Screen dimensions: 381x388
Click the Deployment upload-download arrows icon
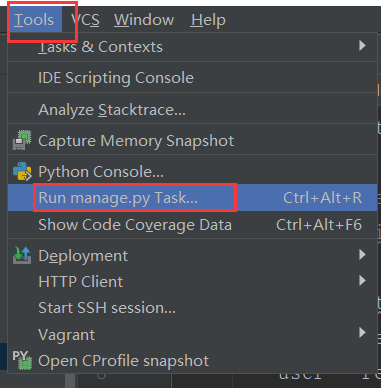(x=22, y=255)
